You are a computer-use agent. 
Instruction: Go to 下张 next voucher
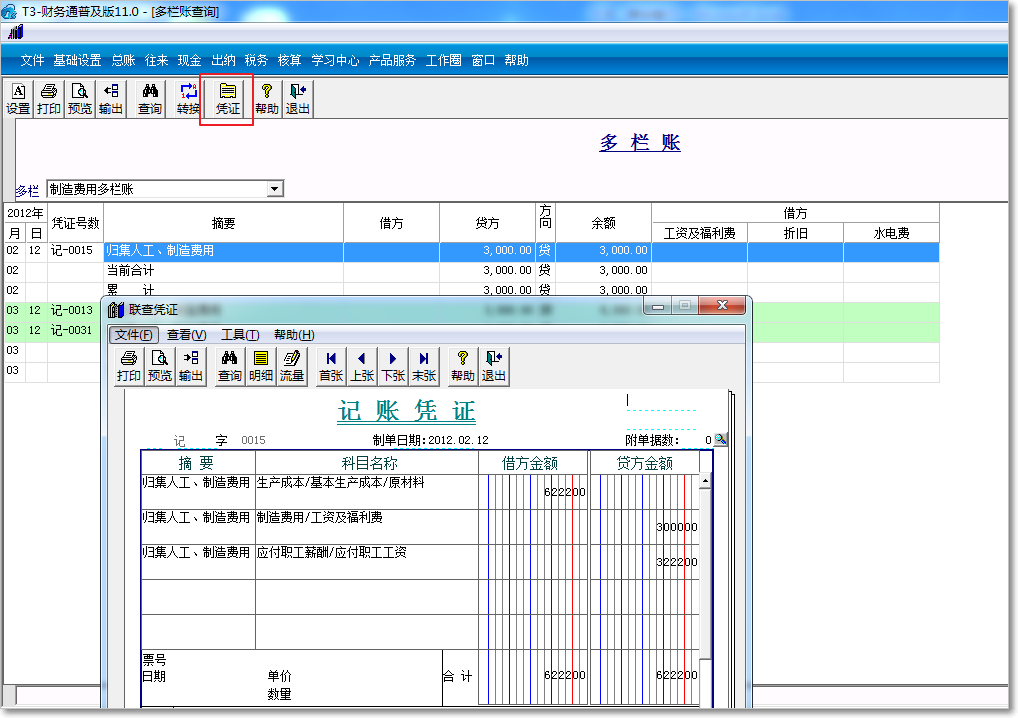(393, 366)
